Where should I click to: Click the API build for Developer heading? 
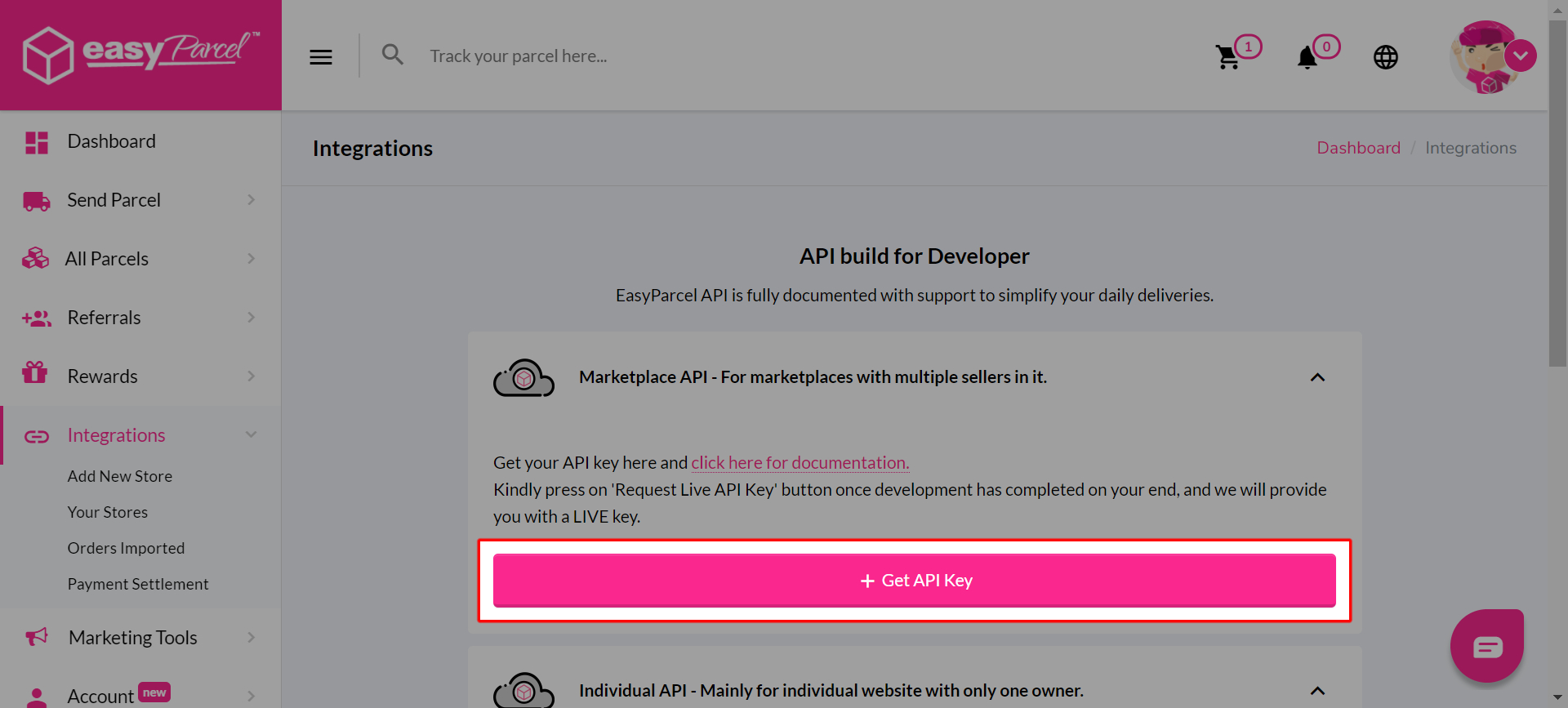[x=915, y=256]
